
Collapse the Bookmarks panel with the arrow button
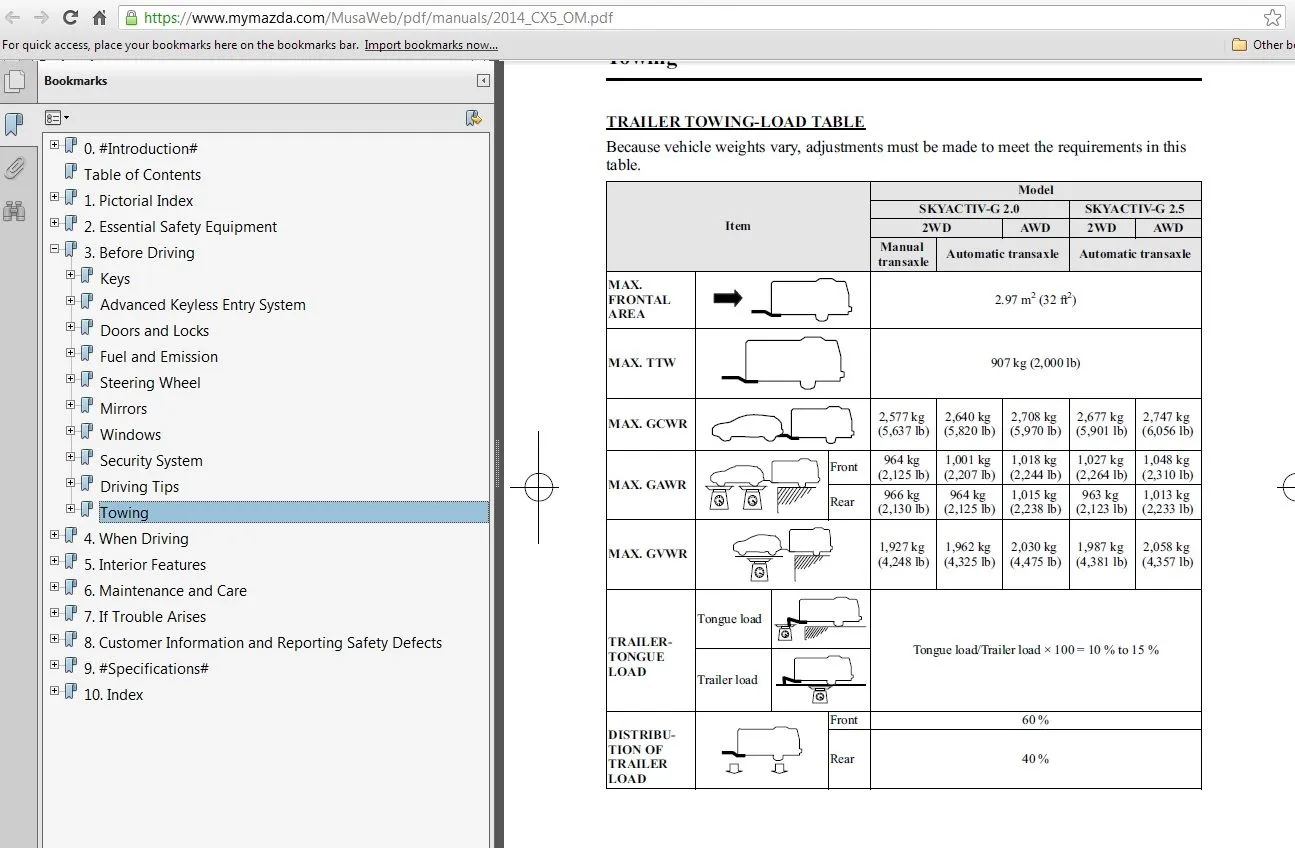(483, 81)
